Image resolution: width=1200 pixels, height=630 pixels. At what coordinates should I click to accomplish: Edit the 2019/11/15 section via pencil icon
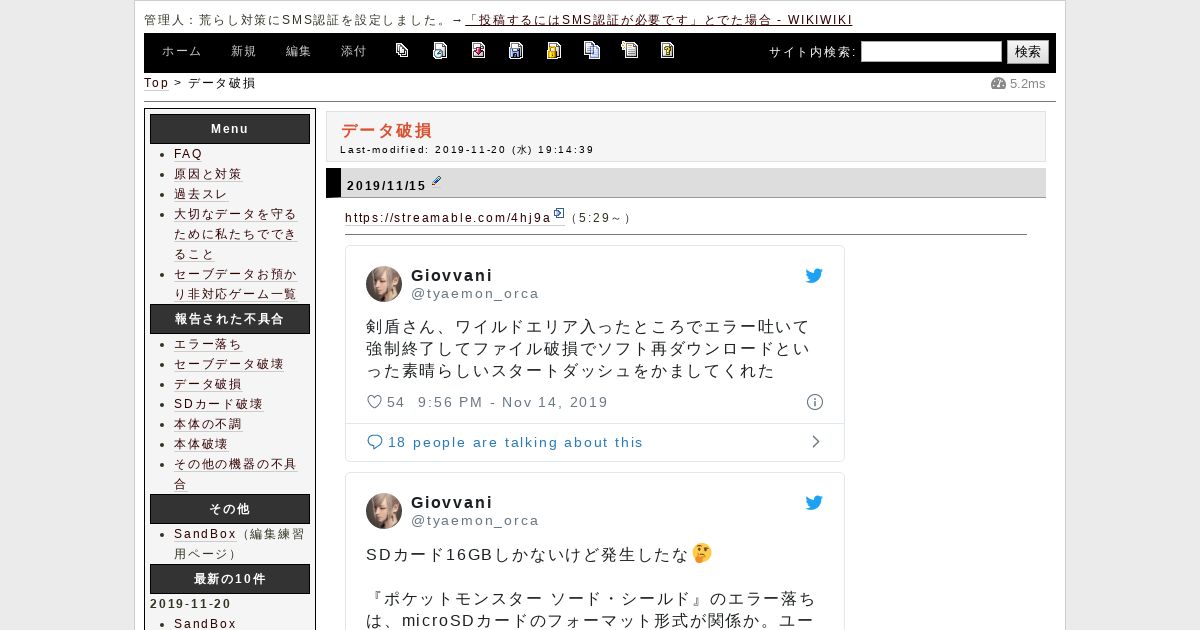click(436, 182)
